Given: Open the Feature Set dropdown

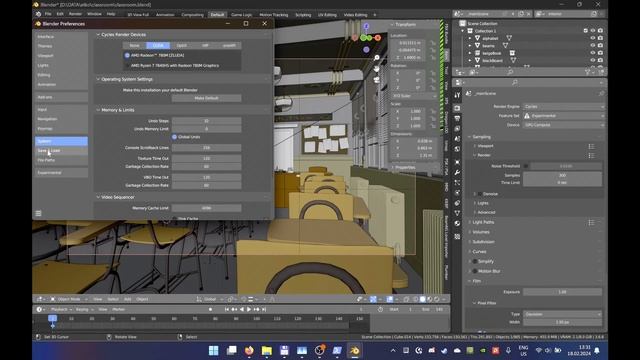Looking at the screenshot, I should coord(564,116).
